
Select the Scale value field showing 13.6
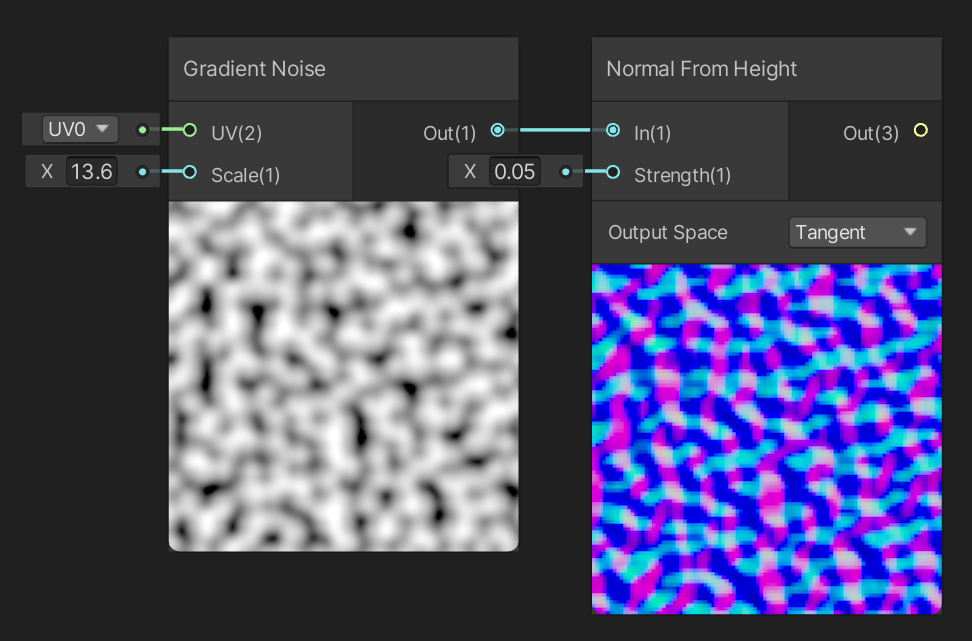[x=91, y=171]
